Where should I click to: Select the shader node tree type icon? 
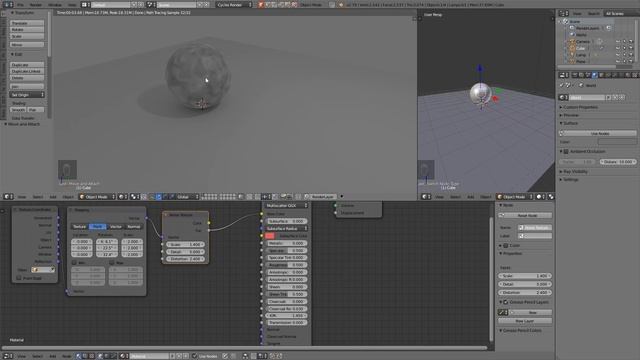click(x=78, y=356)
